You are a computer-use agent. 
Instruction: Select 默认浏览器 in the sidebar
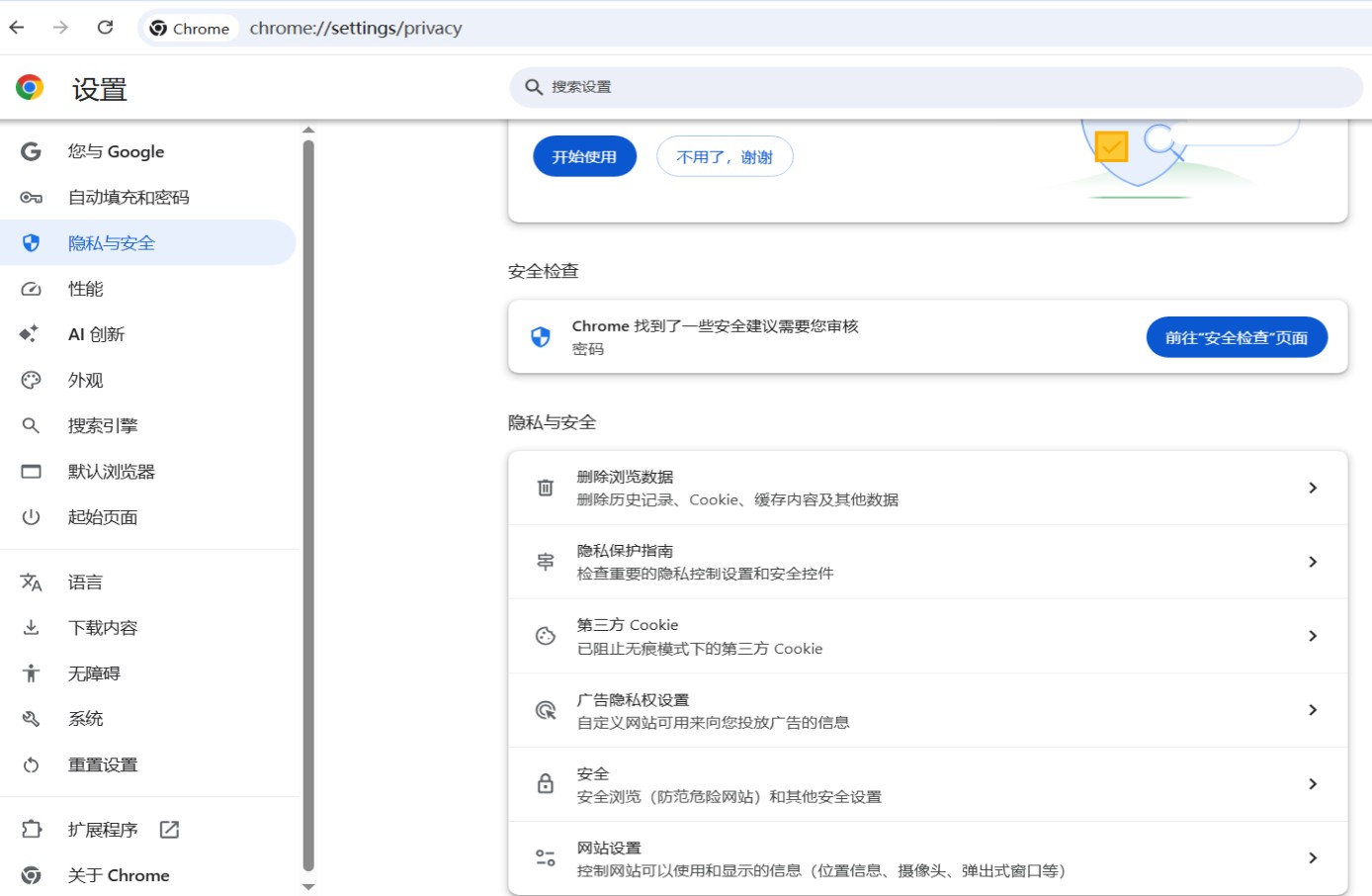pos(148,472)
